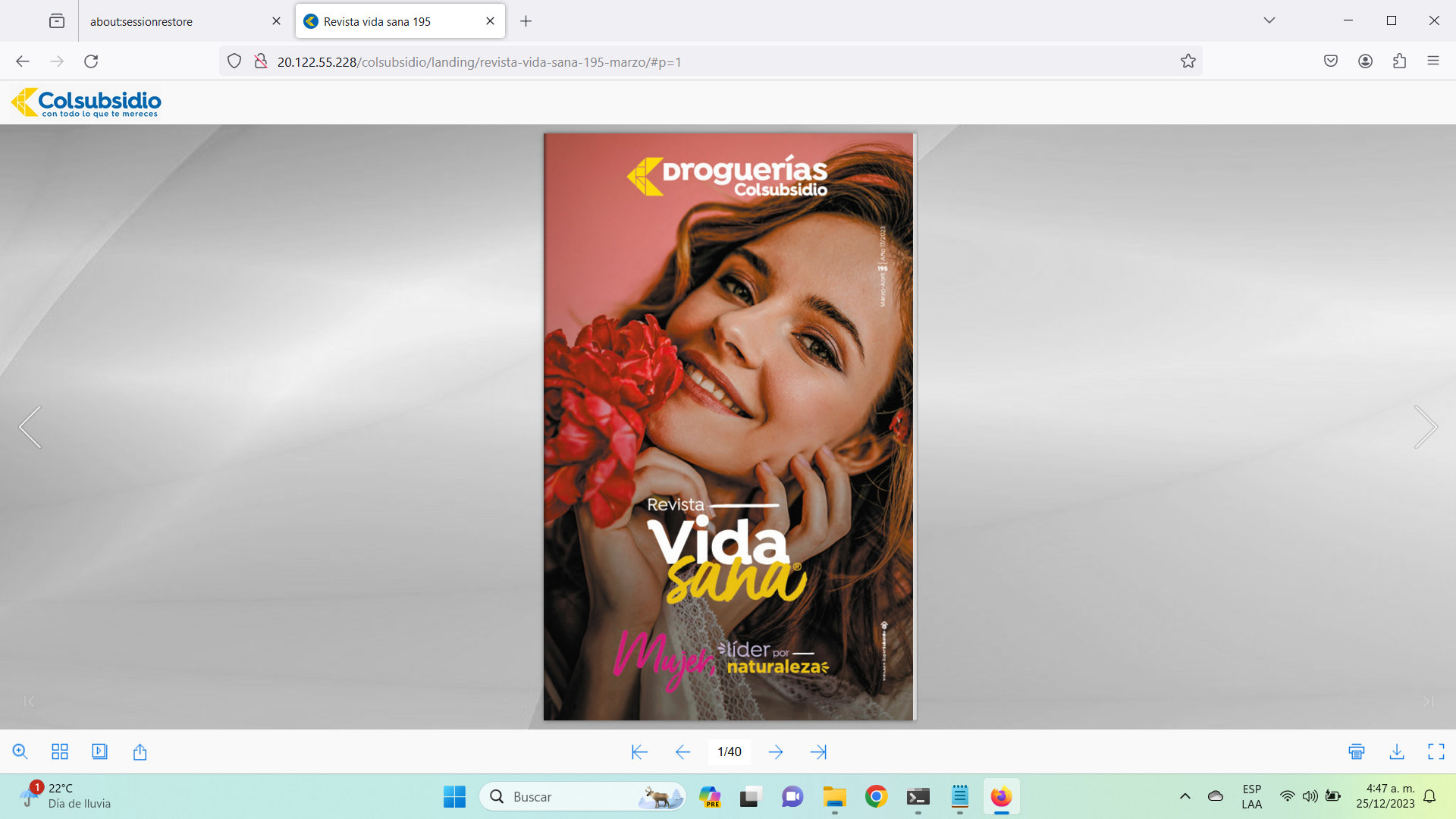Flip to next page with right chevron
The image size is (1456, 819).
coord(1426,427)
